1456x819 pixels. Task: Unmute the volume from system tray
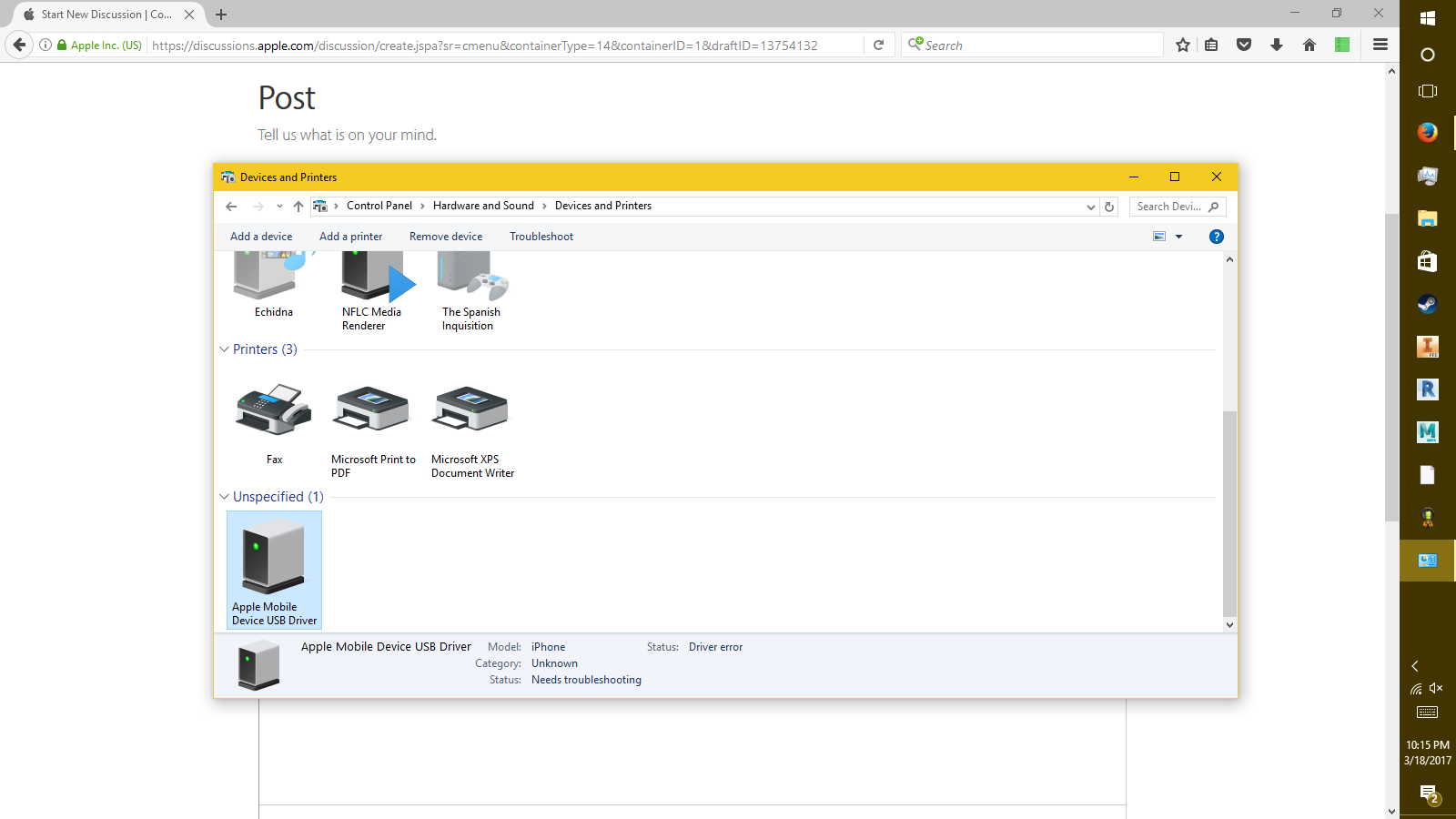click(x=1436, y=689)
